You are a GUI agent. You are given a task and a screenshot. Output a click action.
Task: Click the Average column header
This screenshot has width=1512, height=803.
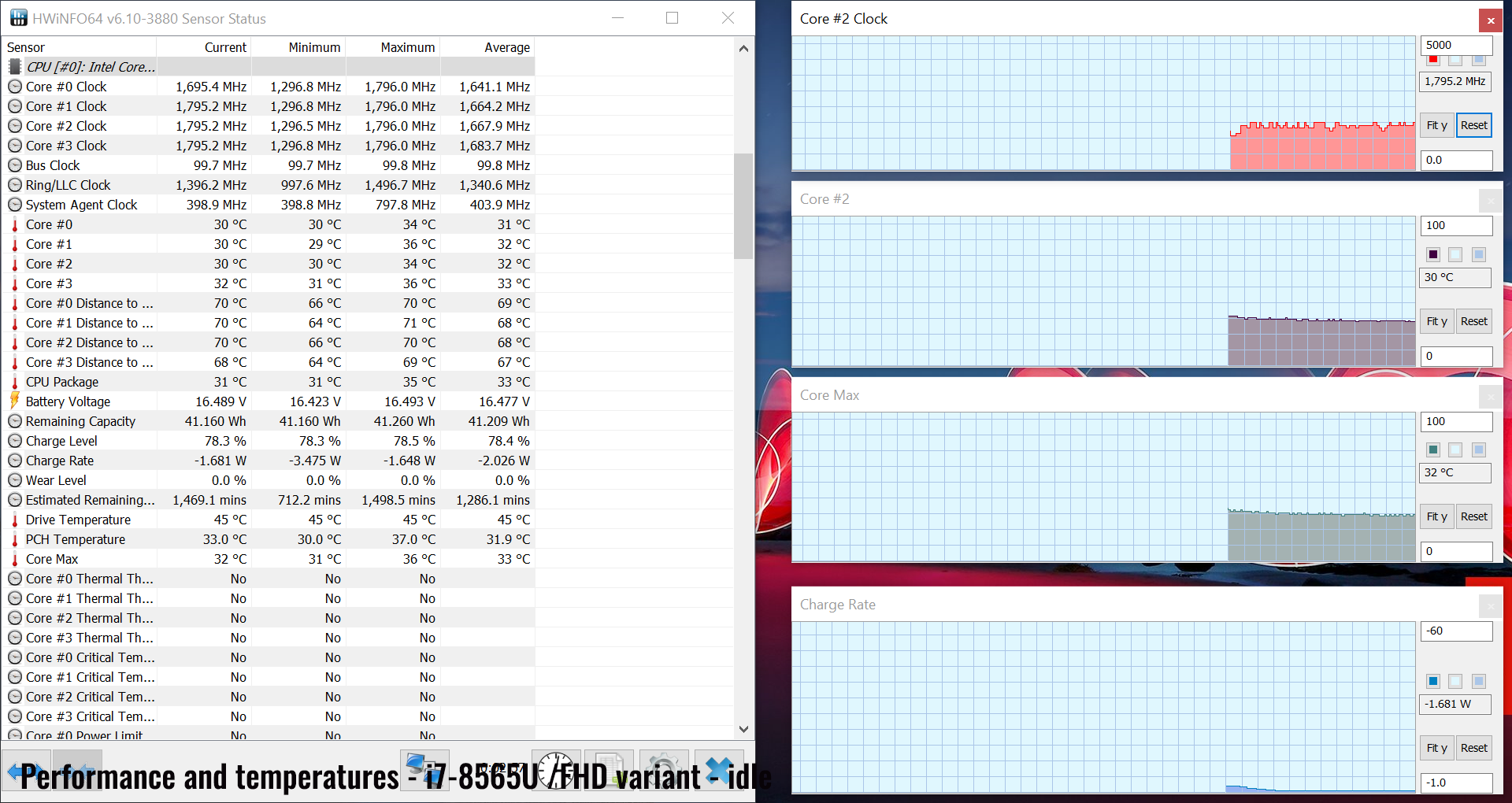pyautogui.click(x=487, y=47)
